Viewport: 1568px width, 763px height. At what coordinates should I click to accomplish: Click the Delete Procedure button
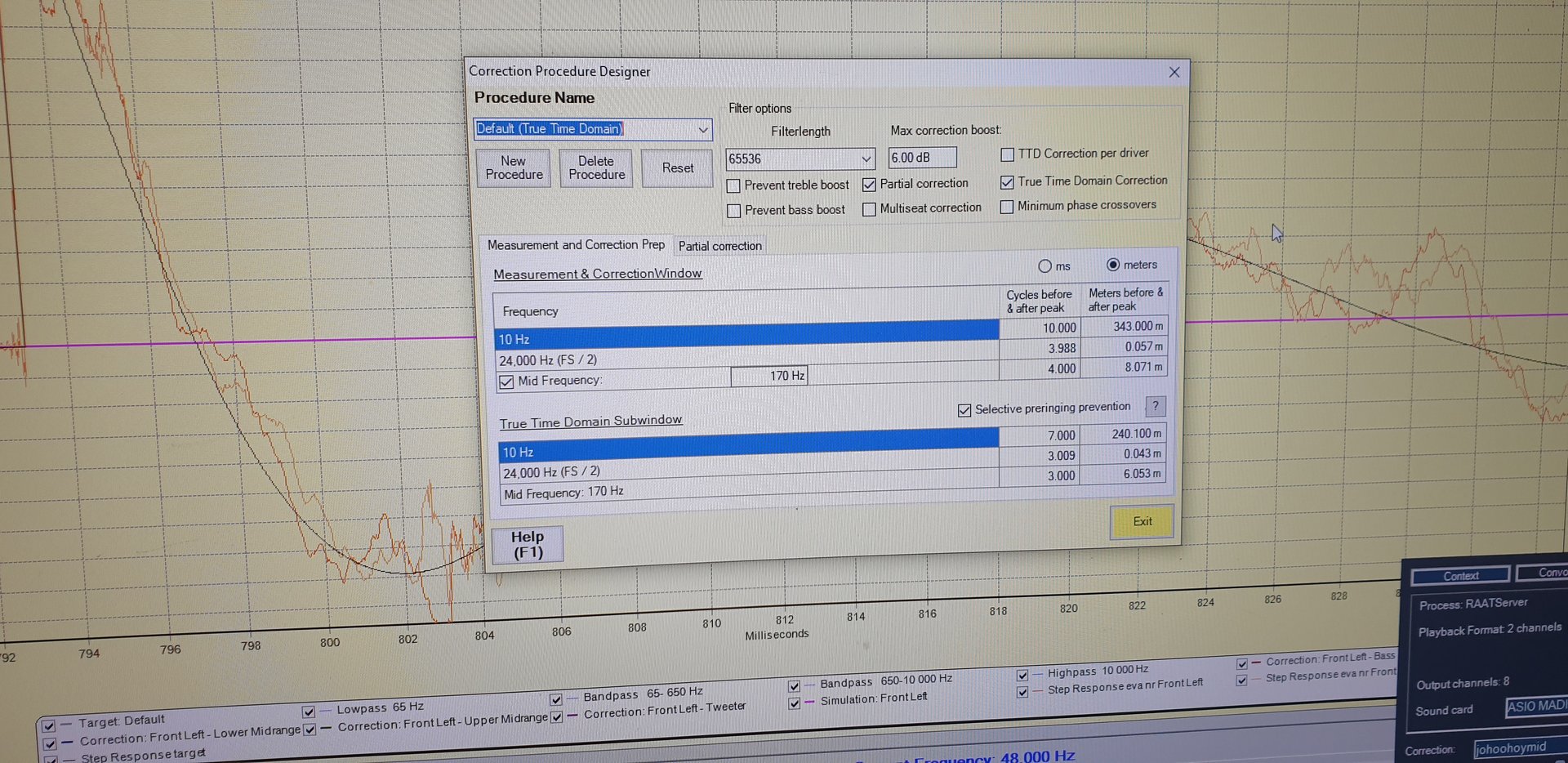tap(596, 168)
